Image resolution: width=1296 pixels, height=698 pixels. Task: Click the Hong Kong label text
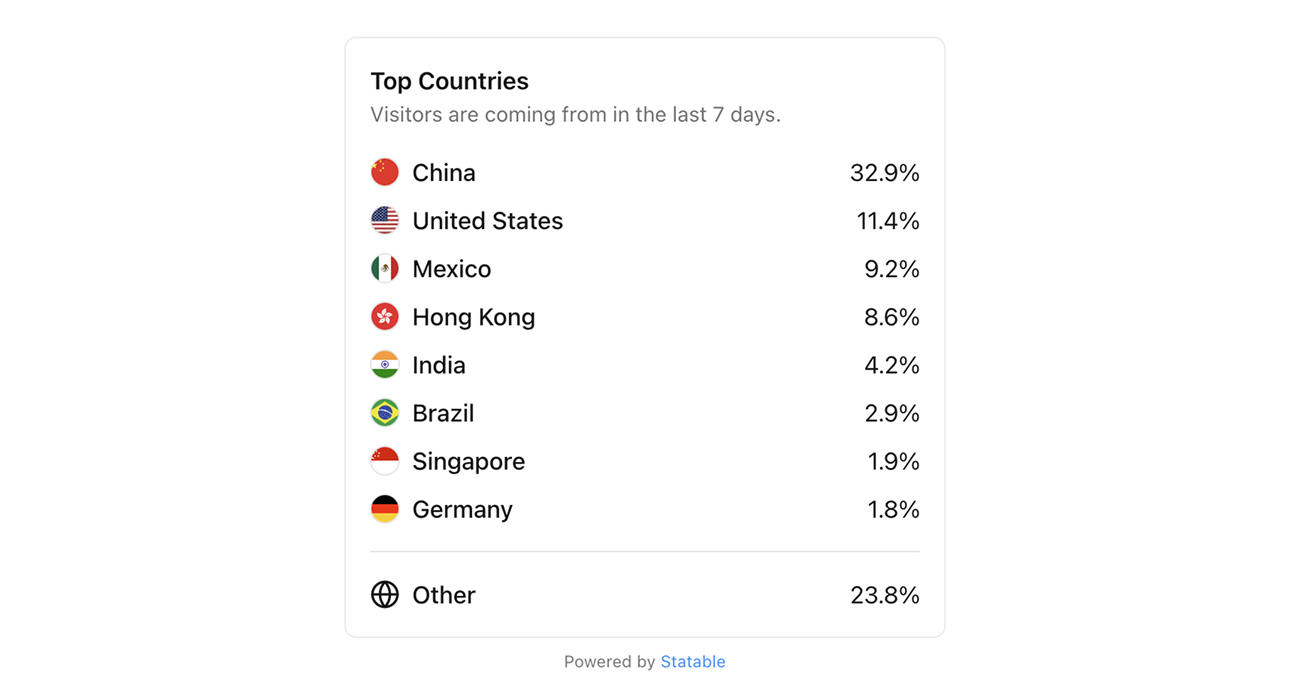(x=474, y=317)
